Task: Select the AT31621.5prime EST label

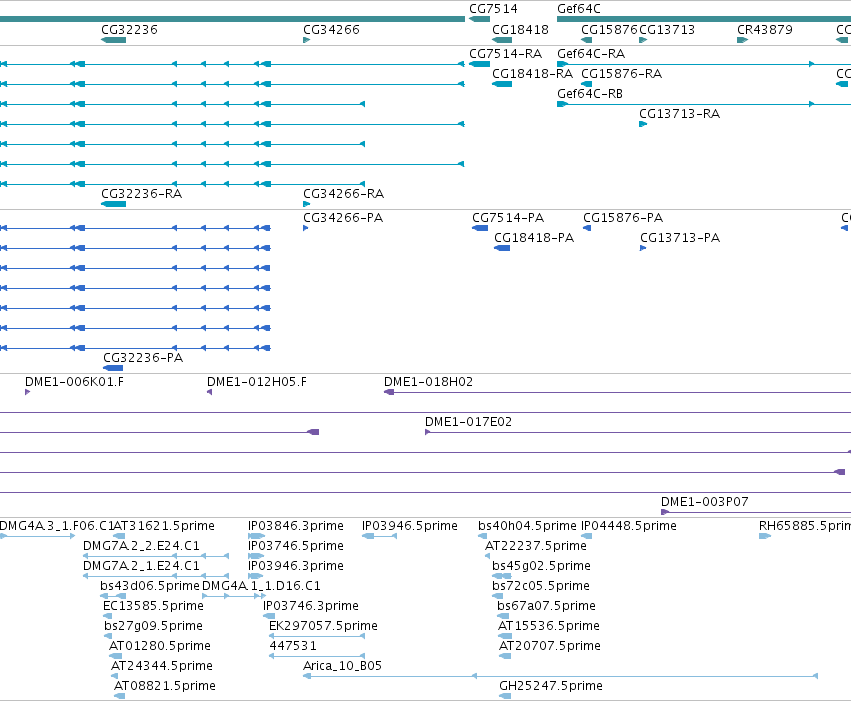Action: tap(164, 526)
